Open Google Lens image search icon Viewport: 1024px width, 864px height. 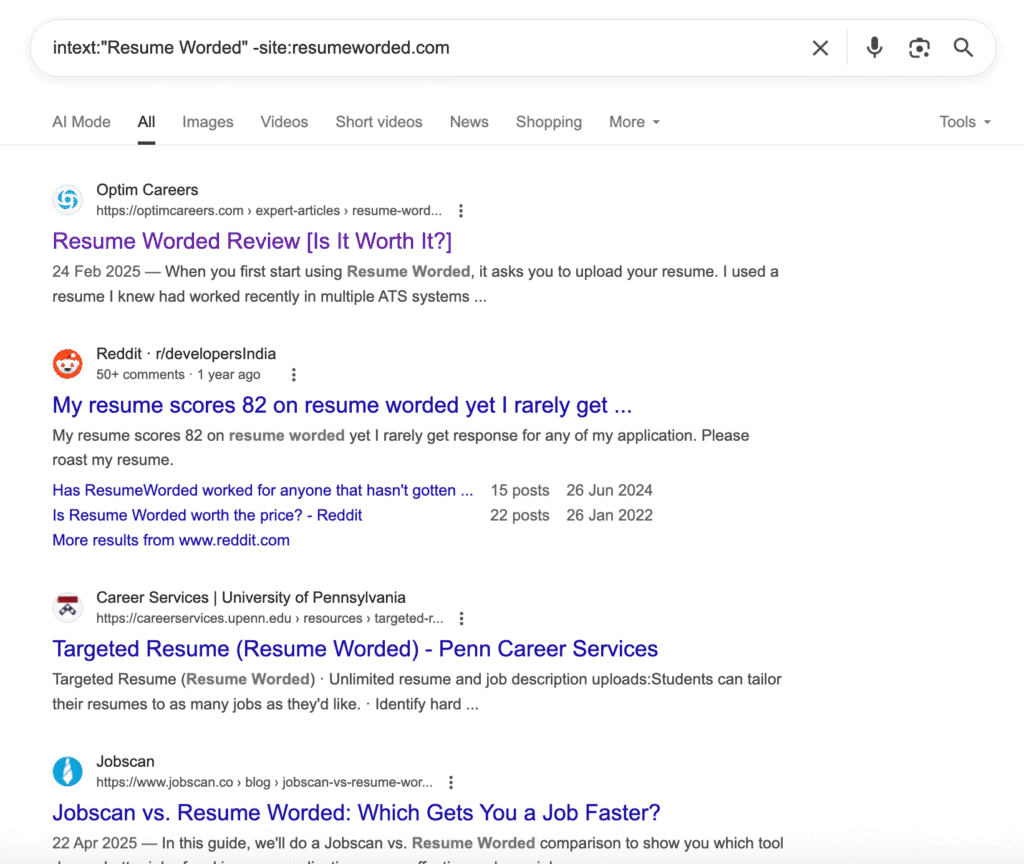pyautogui.click(x=920, y=48)
